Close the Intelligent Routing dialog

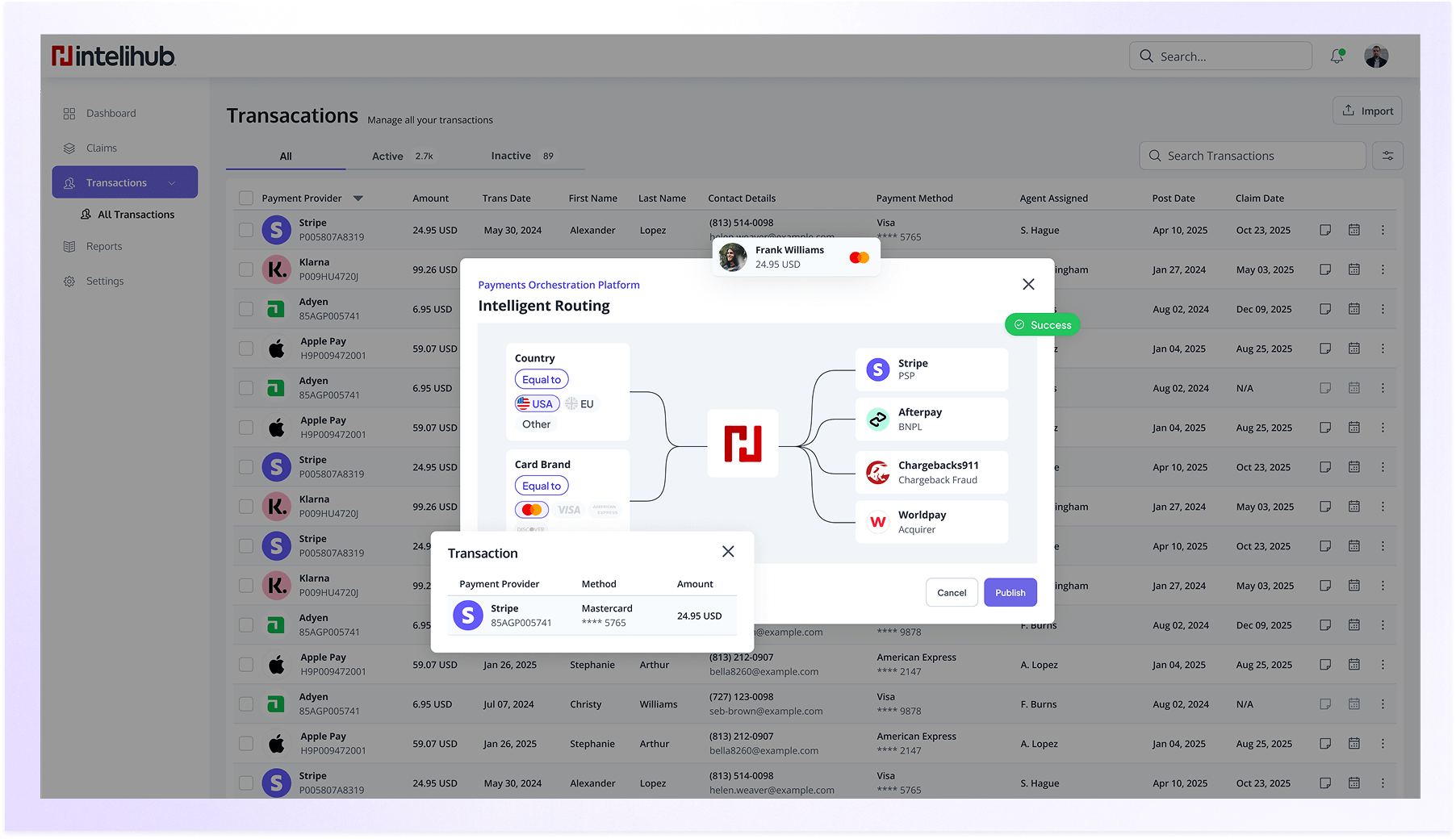(1028, 284)
